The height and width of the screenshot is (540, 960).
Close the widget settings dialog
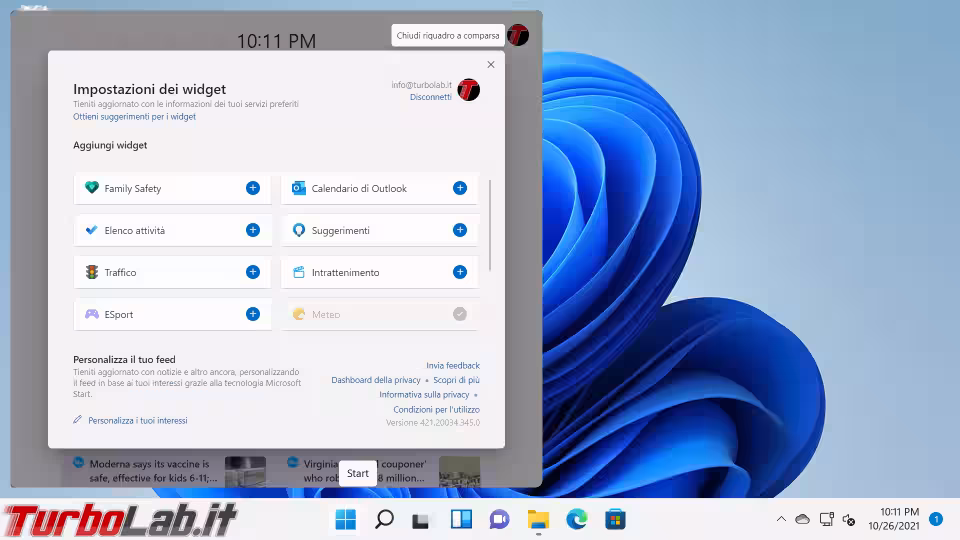(490, 65)
